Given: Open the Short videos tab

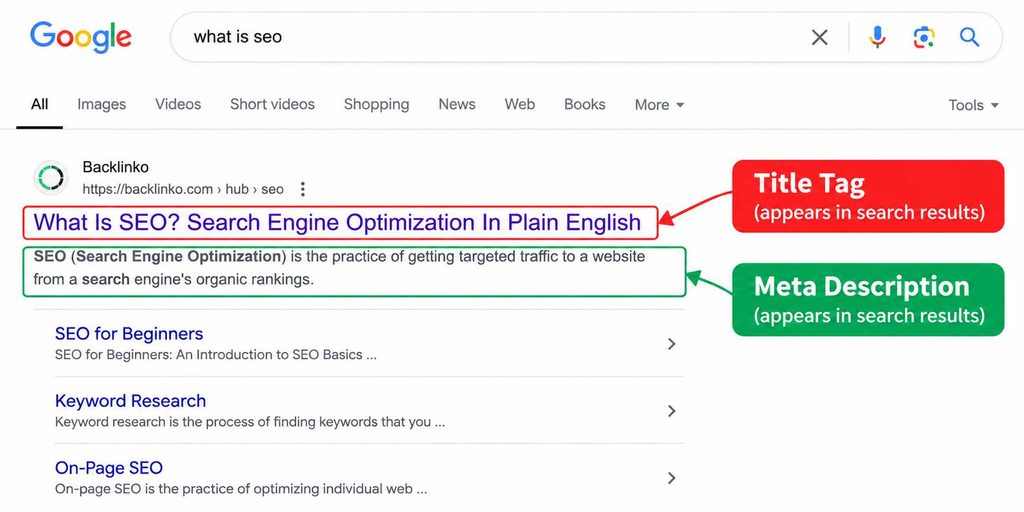Looking at the screenshot, I should point(272,104).
